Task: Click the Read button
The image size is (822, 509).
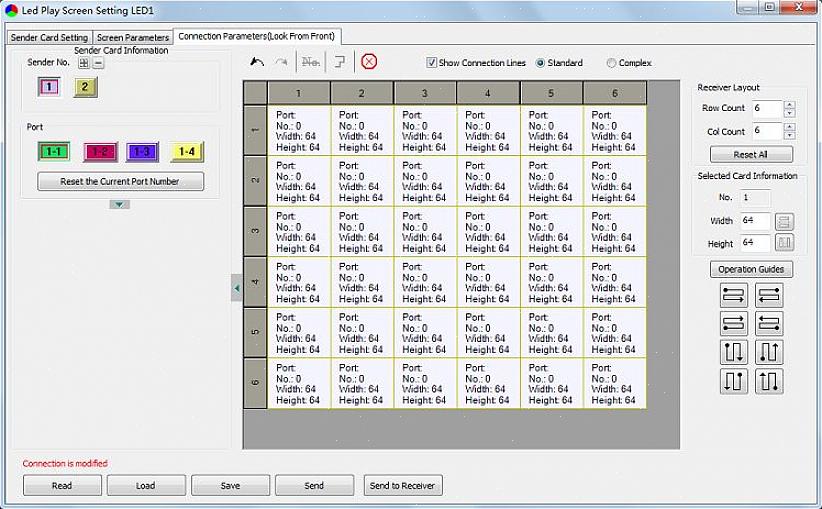Action: [x=62, y=485]
